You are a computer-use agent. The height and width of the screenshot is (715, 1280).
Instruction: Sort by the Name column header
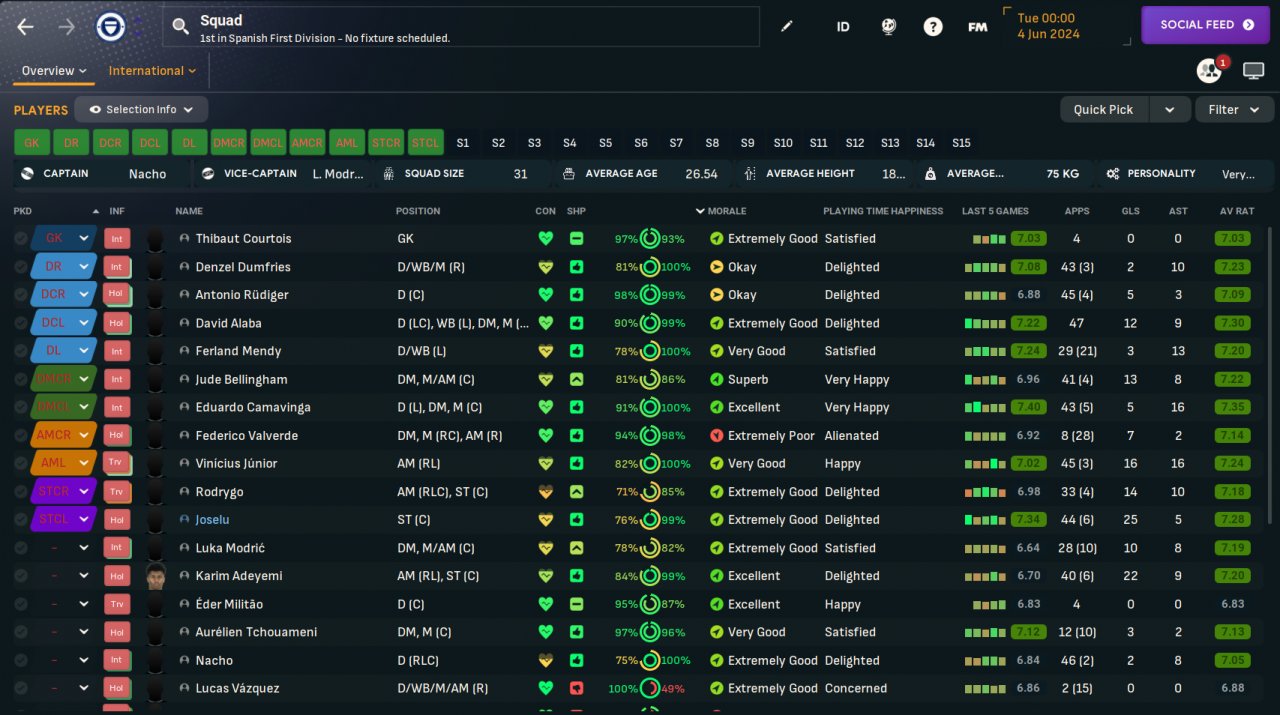[189, 212]
